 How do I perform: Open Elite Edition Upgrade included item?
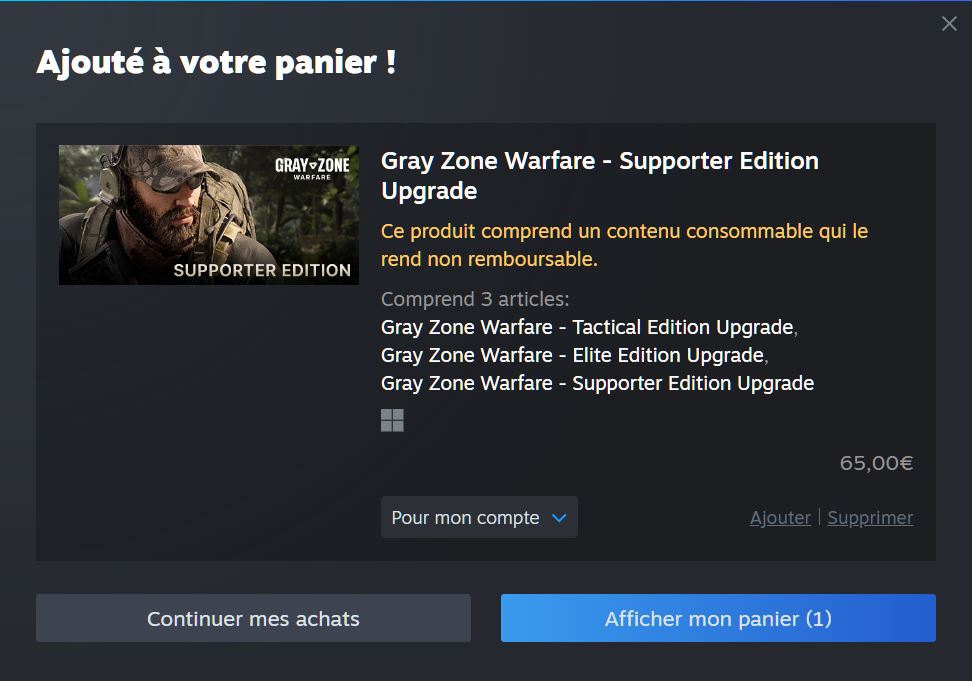pos(572,355)
